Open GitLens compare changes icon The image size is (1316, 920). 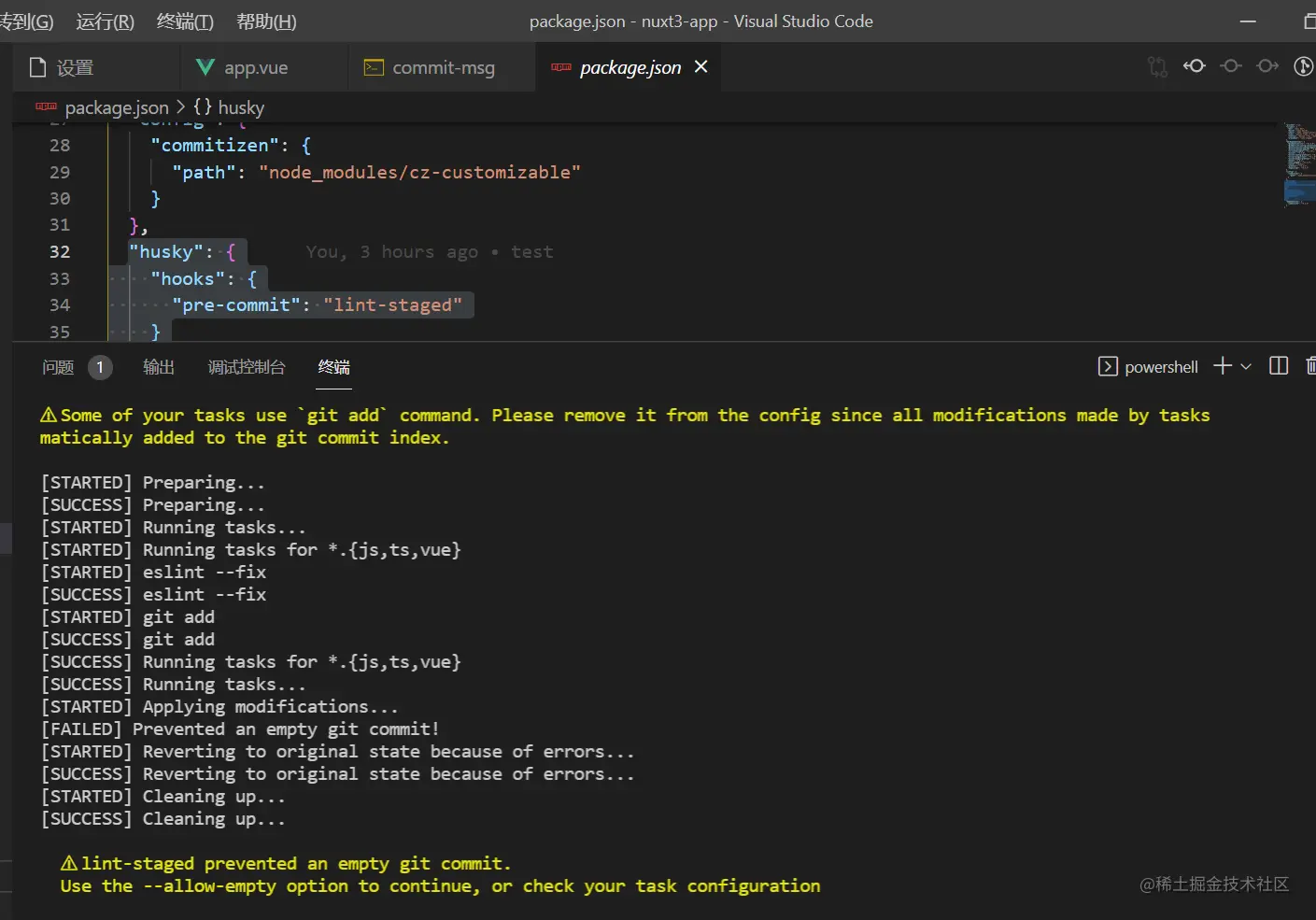pos(1157,66)
